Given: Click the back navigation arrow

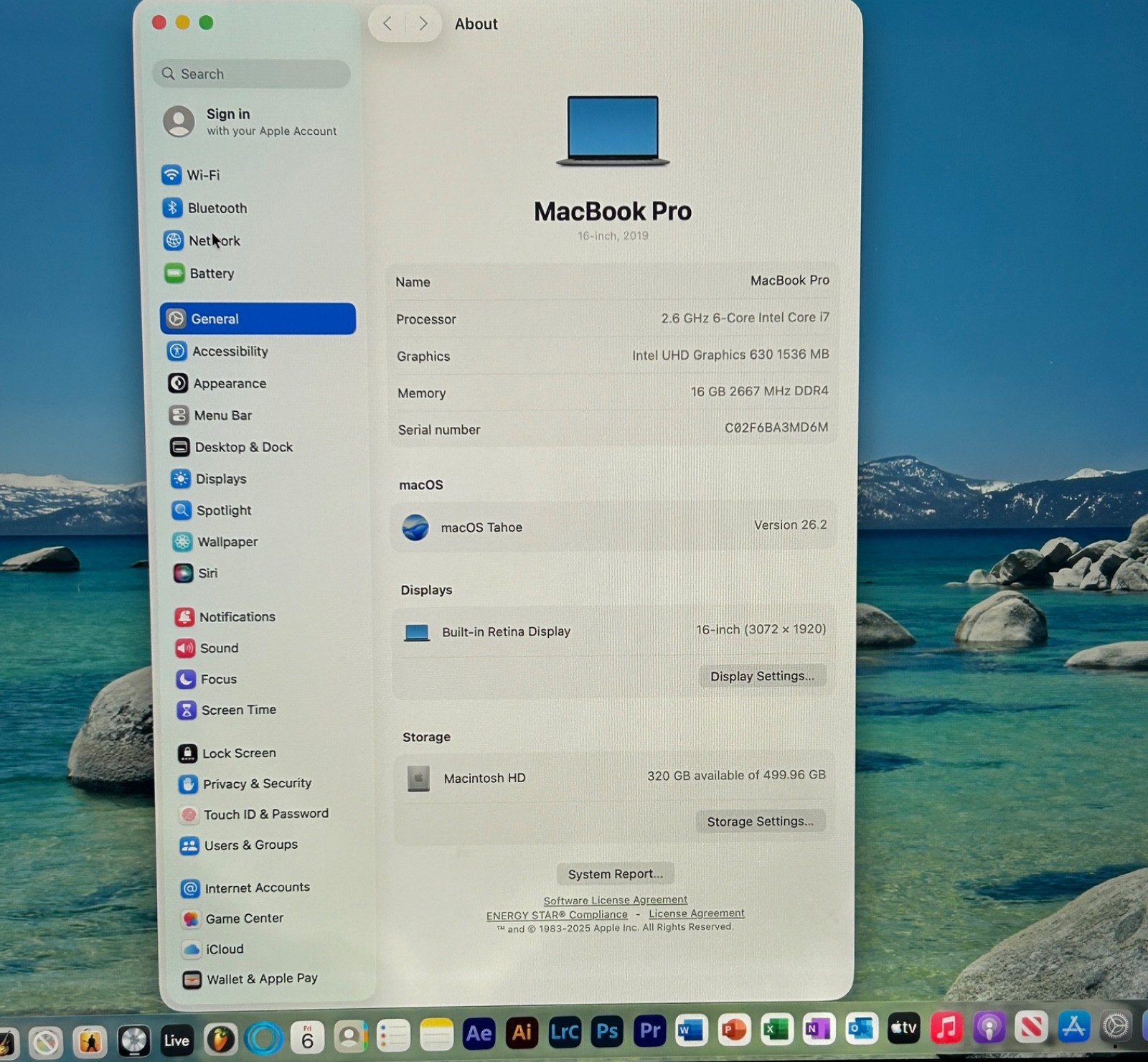Looking at the screenshot, I should pyautogui.click(x=387, y=24).
